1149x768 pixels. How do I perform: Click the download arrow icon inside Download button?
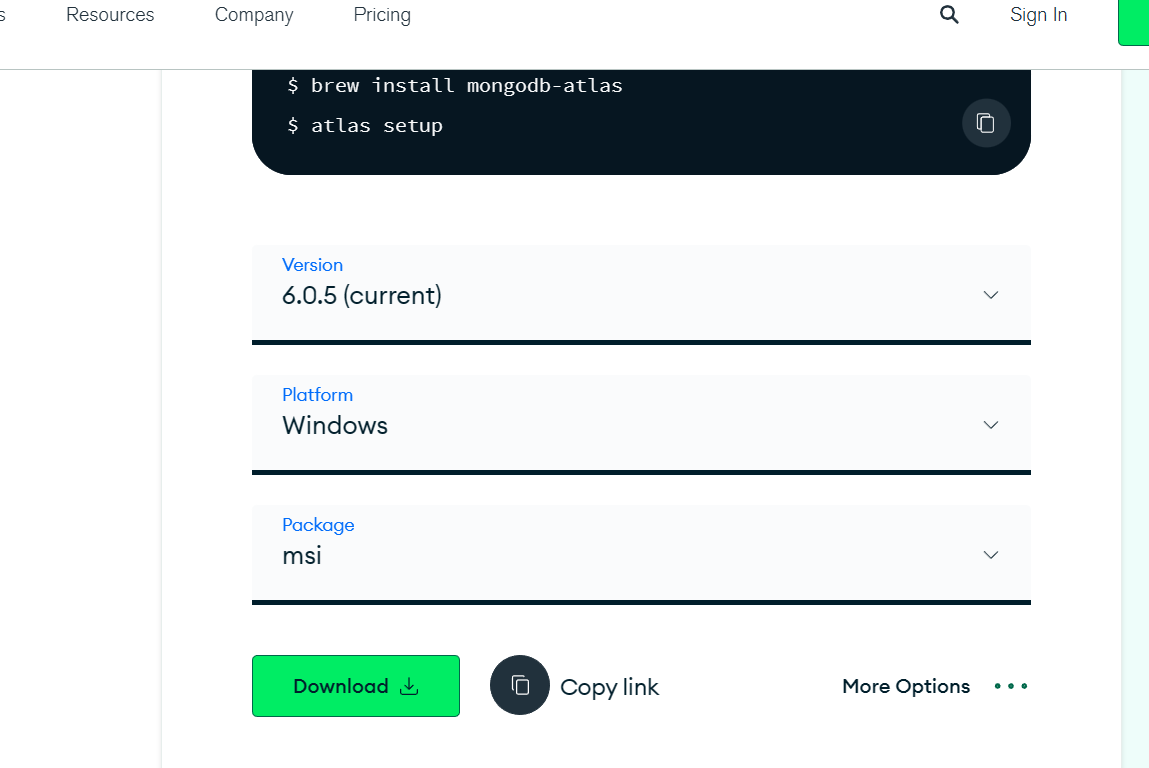tap(409, 686)
